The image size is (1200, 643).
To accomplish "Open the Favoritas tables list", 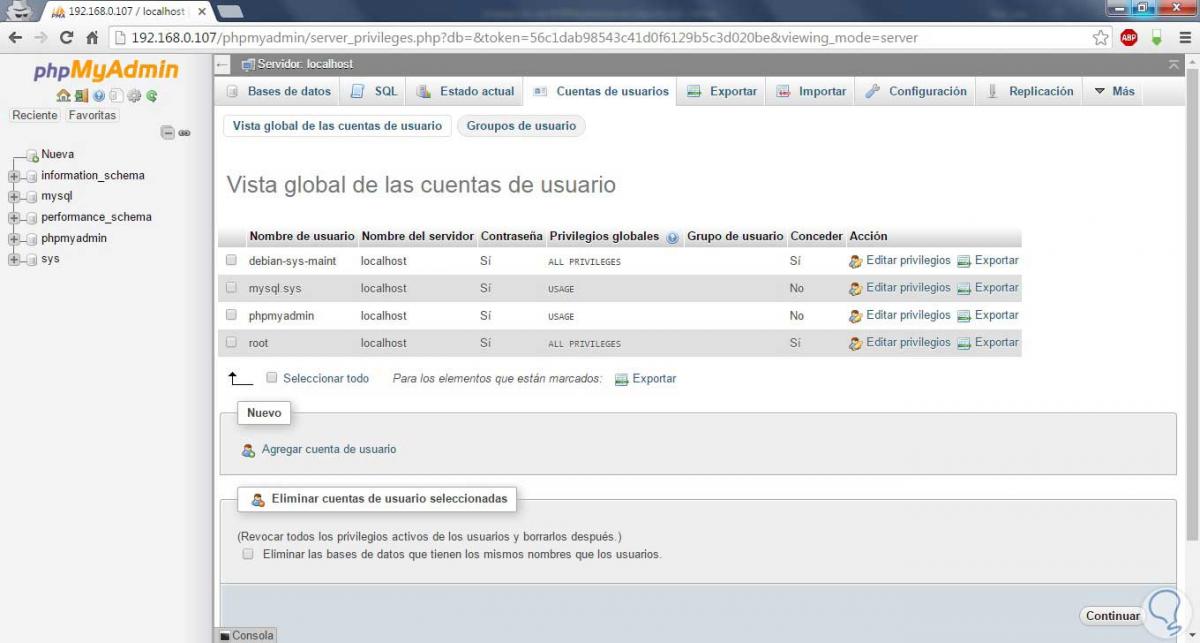I will point(92,116).
